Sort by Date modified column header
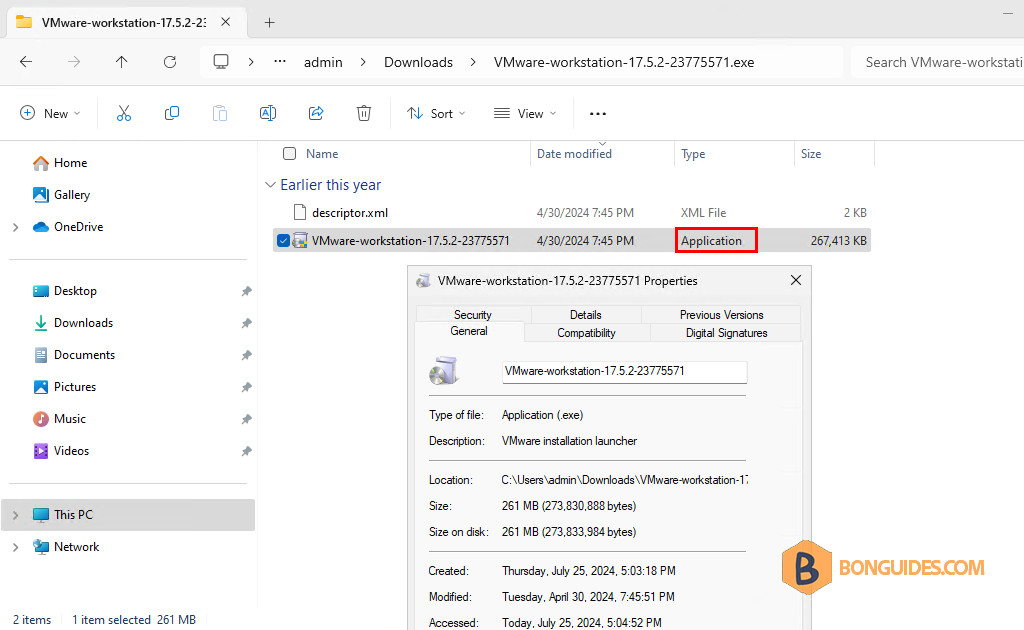Screen dimensions: 1024x630 click(x=574, y=153)
